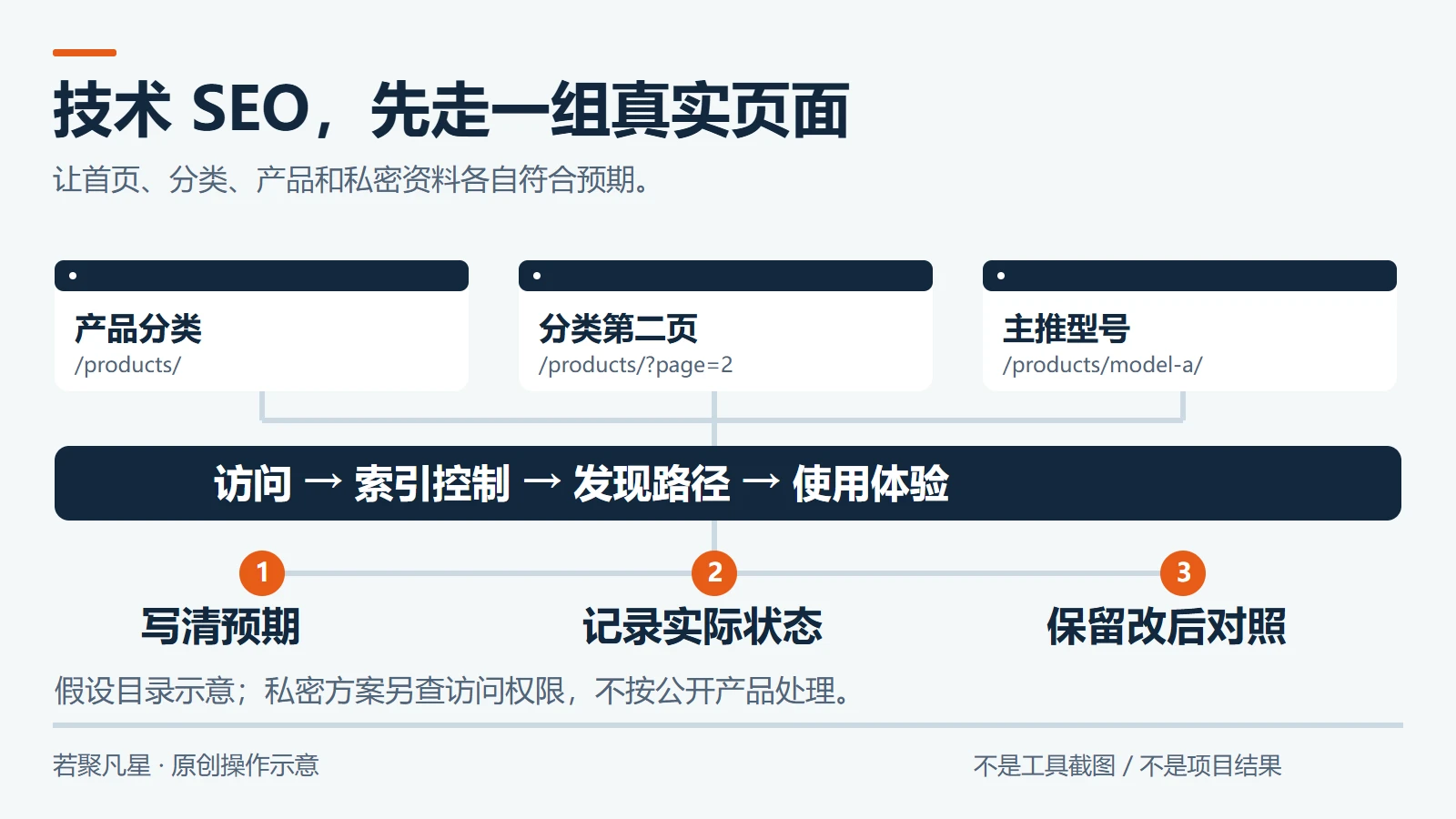Screen dimensions: 1456x819
Task: Click the 分类第二页 card heading
Action: pos(618,329)
